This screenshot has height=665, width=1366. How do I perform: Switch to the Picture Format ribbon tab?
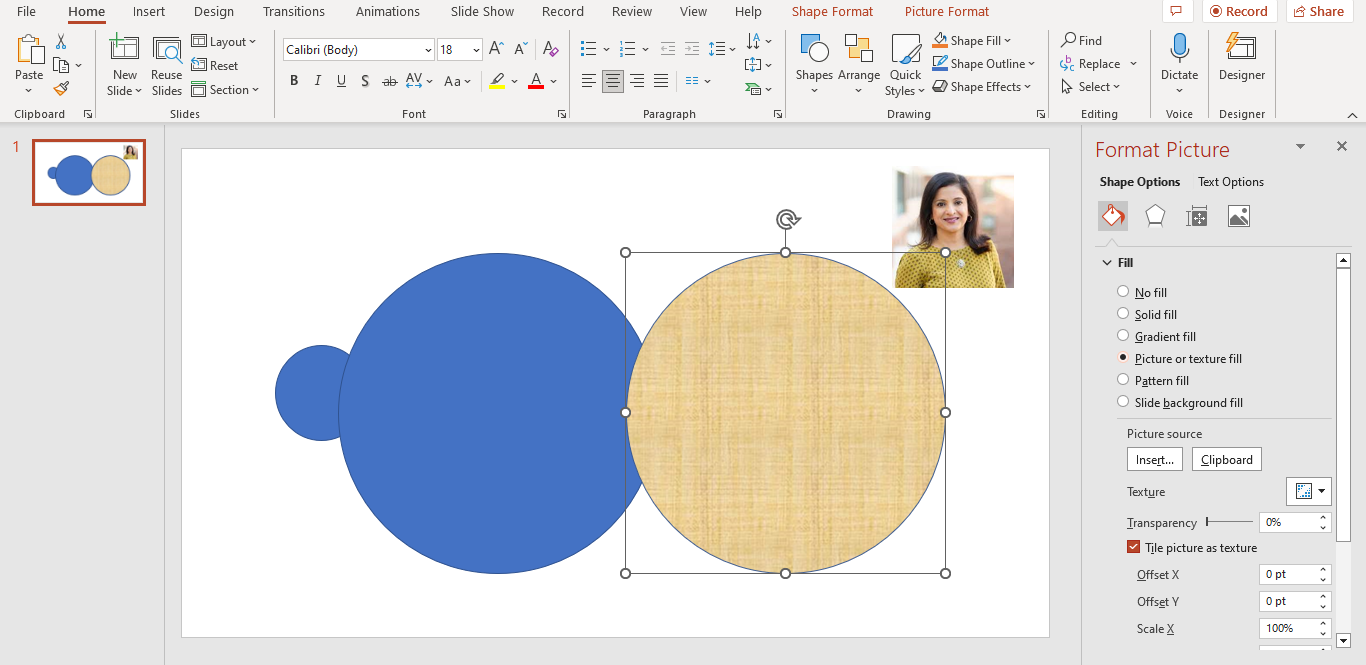(946, 11)
